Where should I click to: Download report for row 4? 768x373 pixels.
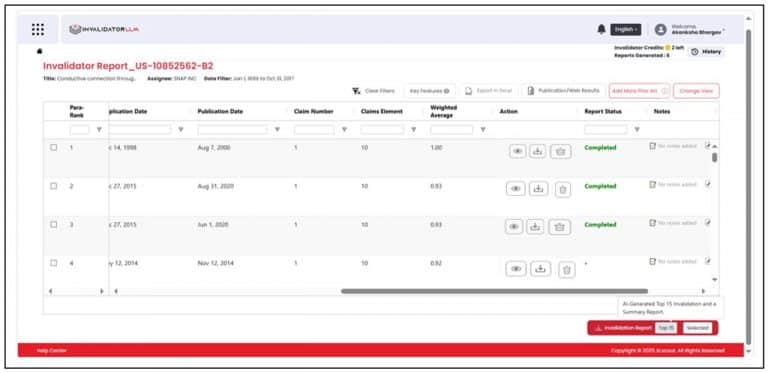tap(540, 269)
